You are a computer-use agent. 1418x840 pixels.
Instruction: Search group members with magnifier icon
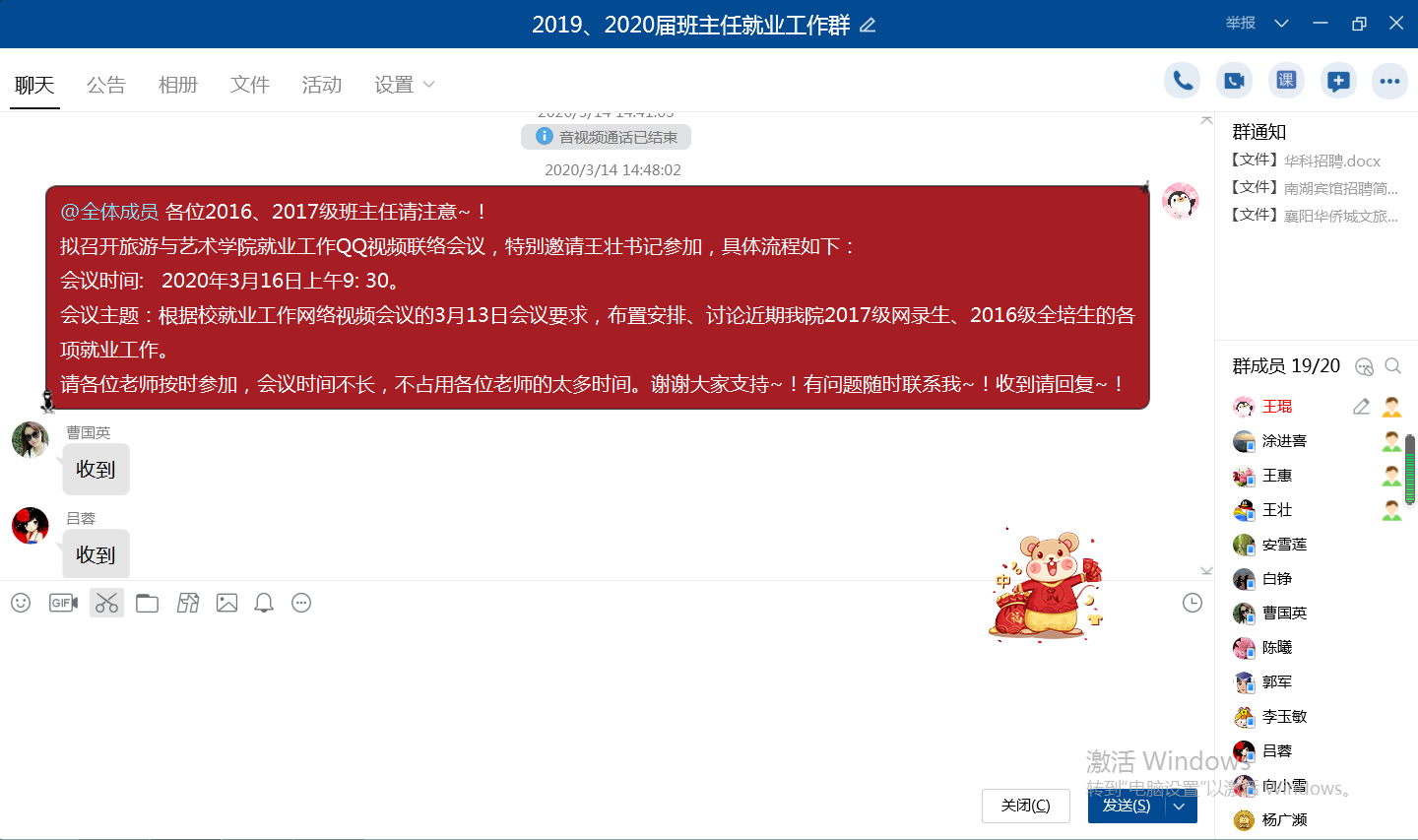tap(1392, 366)
